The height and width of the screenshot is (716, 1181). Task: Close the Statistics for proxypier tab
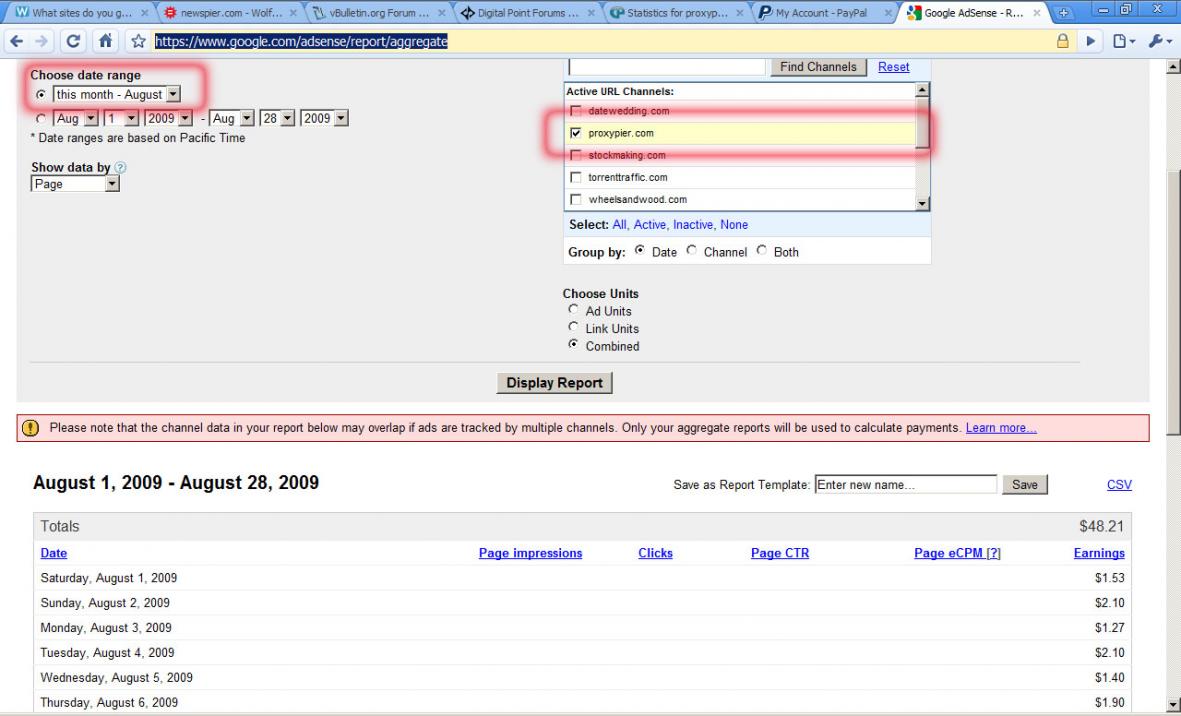click(739, 13)
